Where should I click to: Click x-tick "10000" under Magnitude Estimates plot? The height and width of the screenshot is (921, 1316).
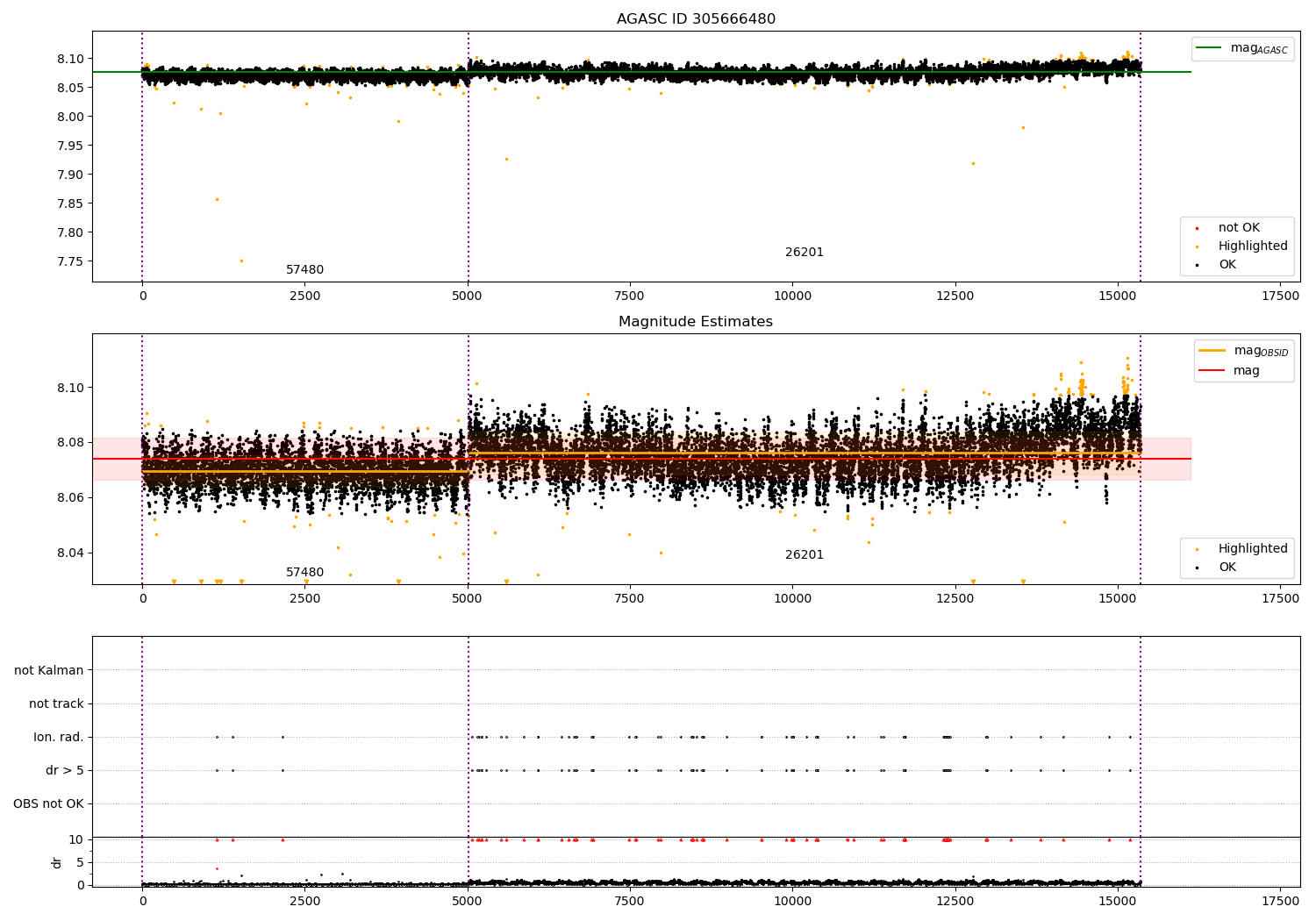[792, 599]
